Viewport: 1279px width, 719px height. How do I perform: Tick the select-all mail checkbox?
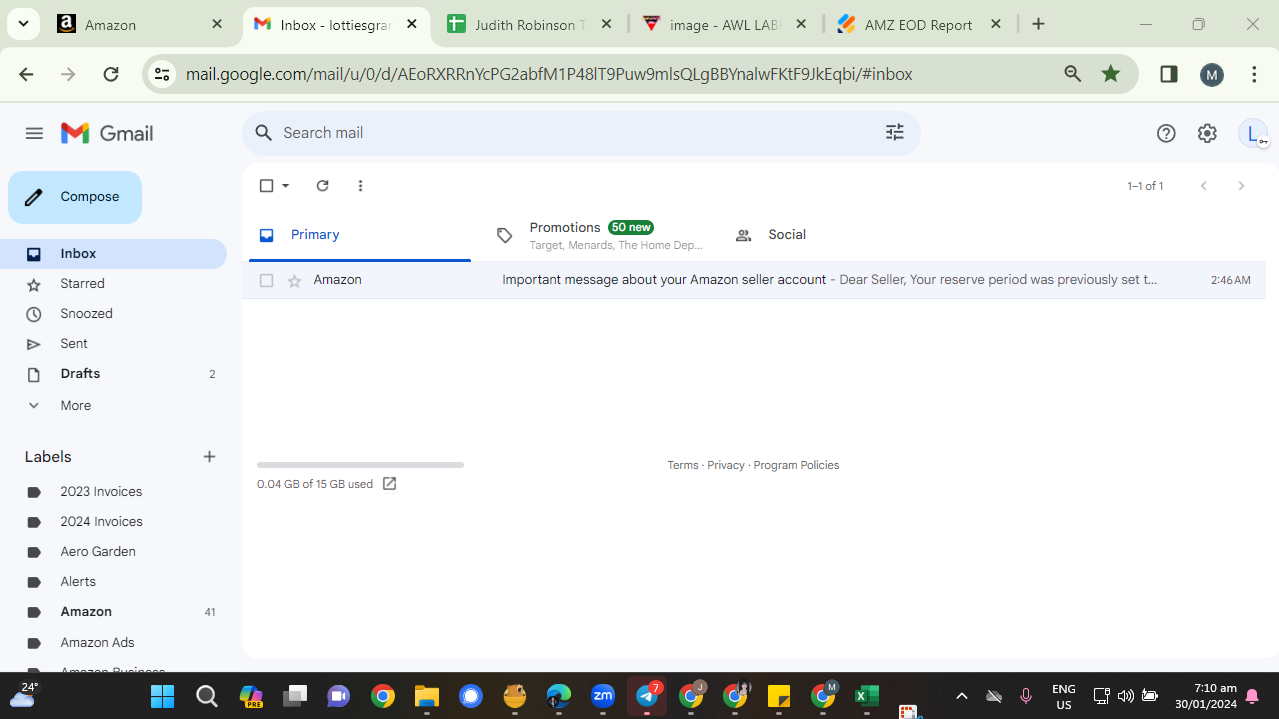click(x=266, y=185)
